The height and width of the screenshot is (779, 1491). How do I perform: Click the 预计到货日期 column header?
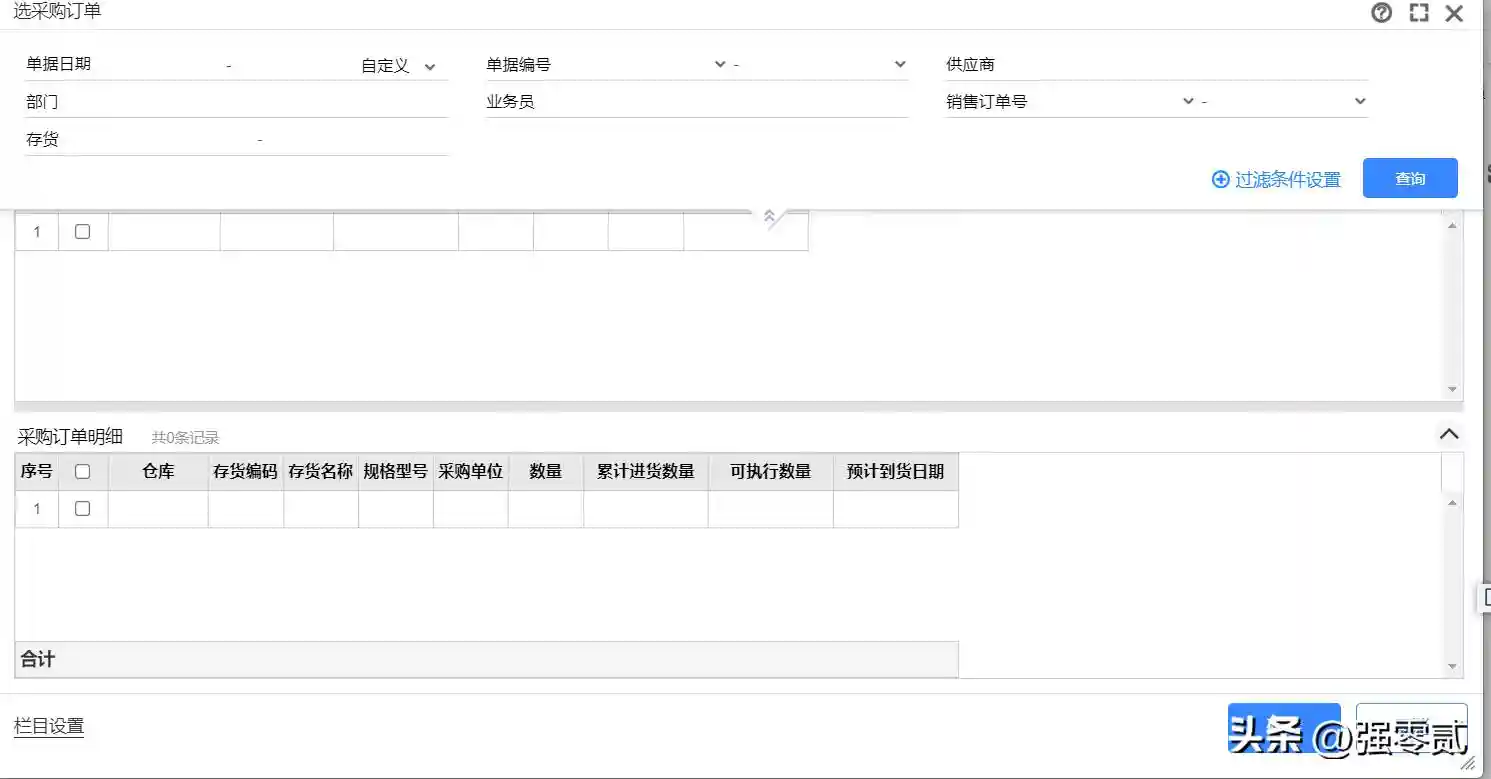(895, 471)
